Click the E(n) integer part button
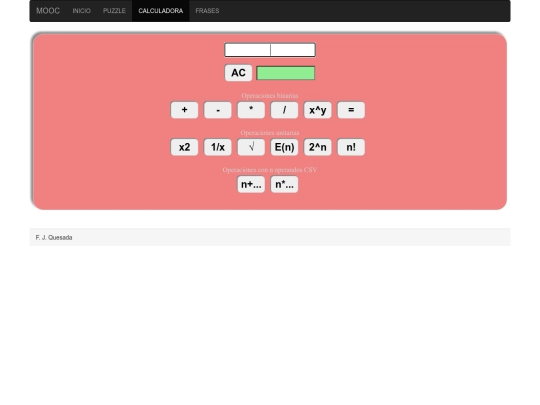The image size is (540, 405). click(x=284, y=147)
